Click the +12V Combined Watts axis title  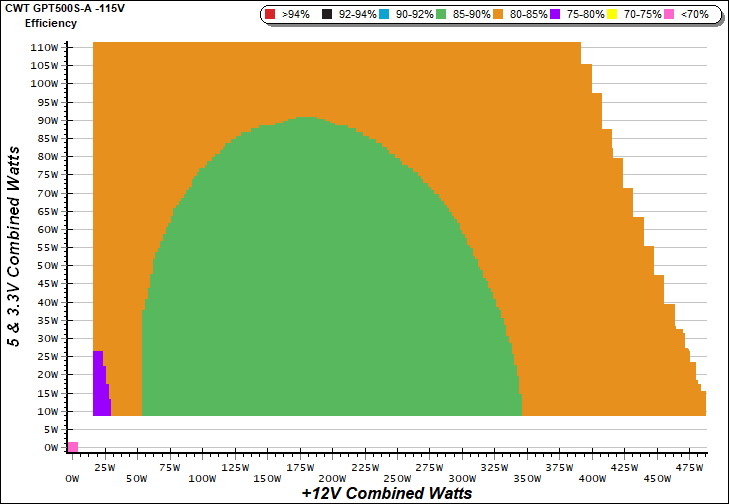tap(386, 494)
